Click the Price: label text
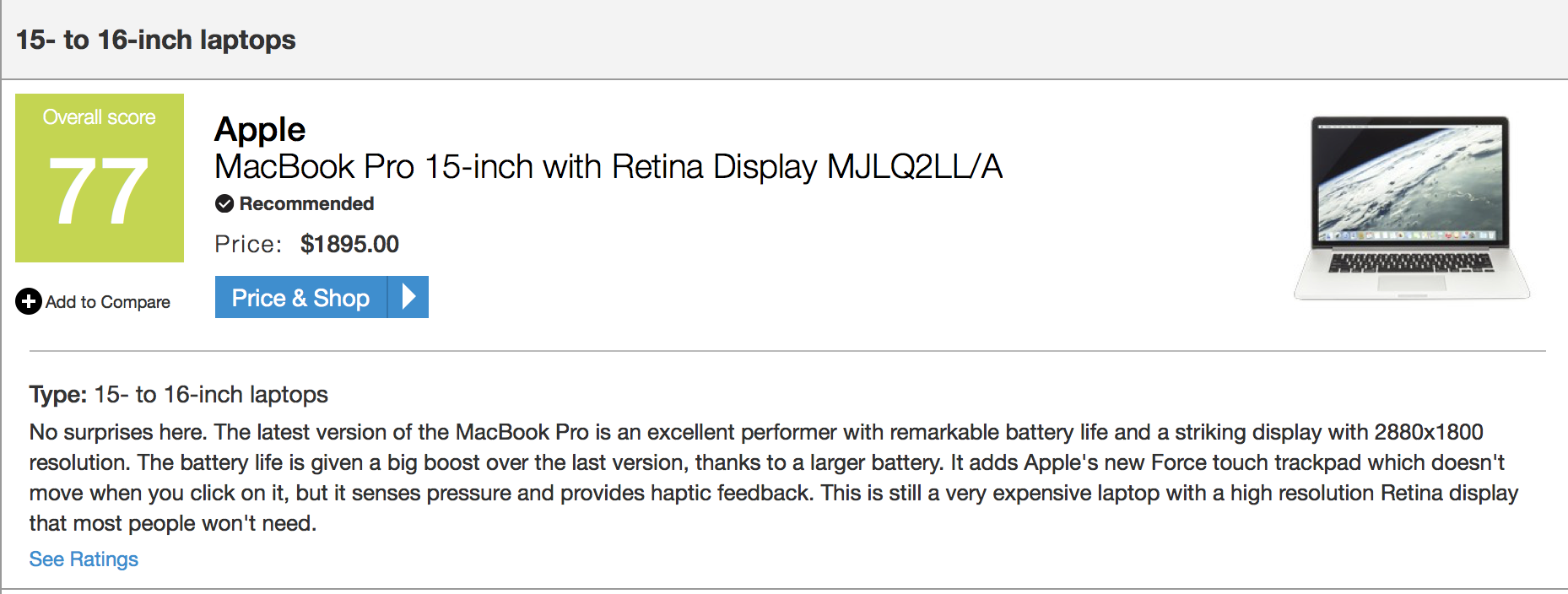The width and height of the screenshot is (1568, 594). 248,244
